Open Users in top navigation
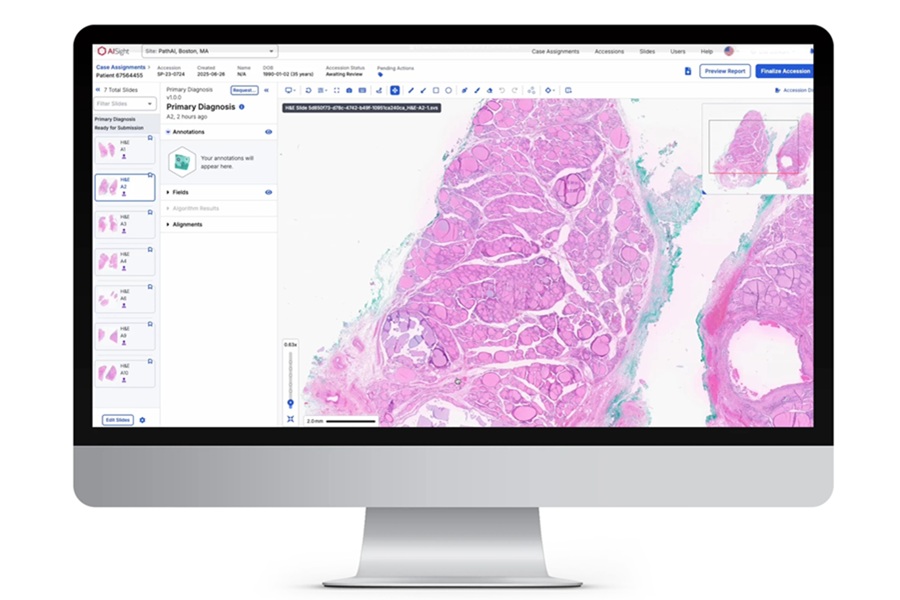 click(x=678, y=52)
